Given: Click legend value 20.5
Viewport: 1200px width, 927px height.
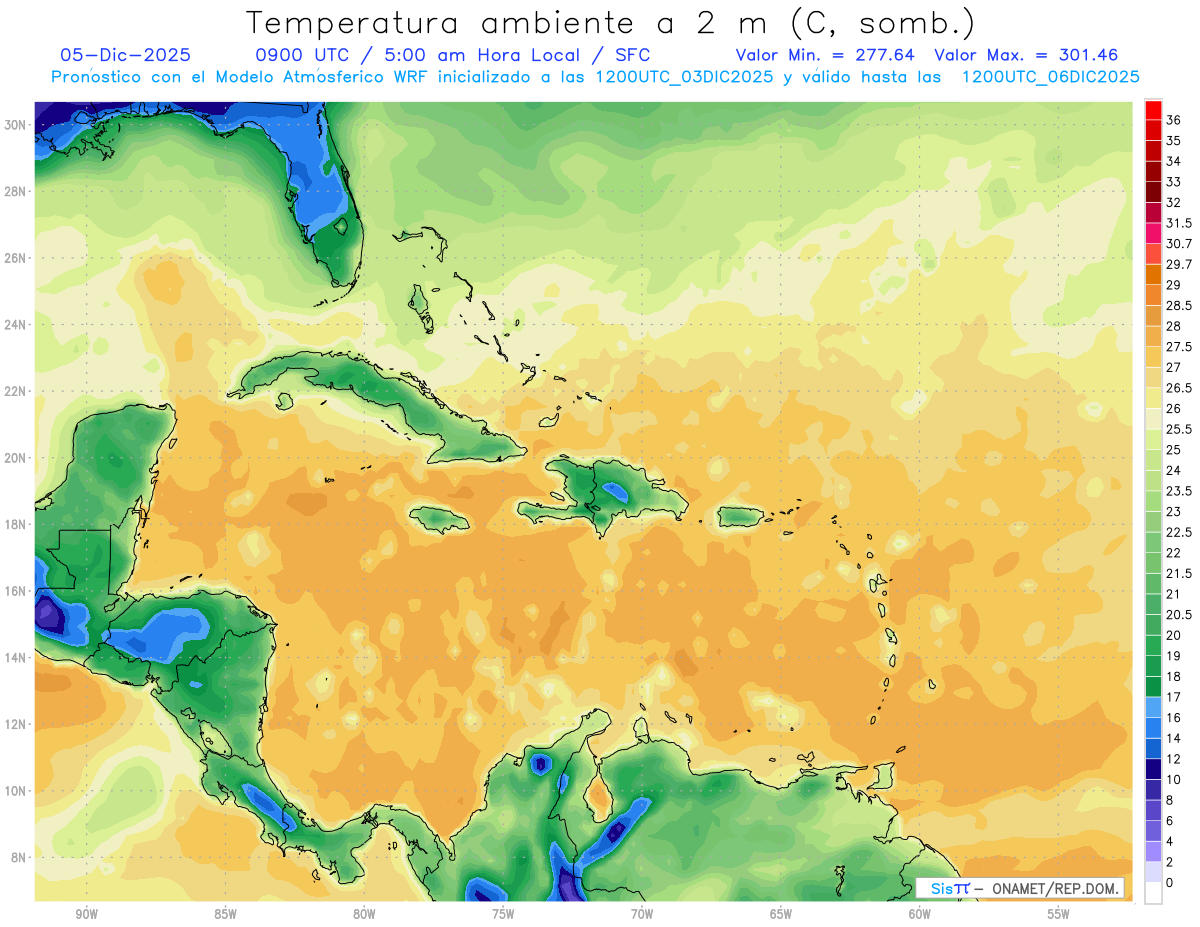Looking at the screenshot, I should (x=1179, y=614).
